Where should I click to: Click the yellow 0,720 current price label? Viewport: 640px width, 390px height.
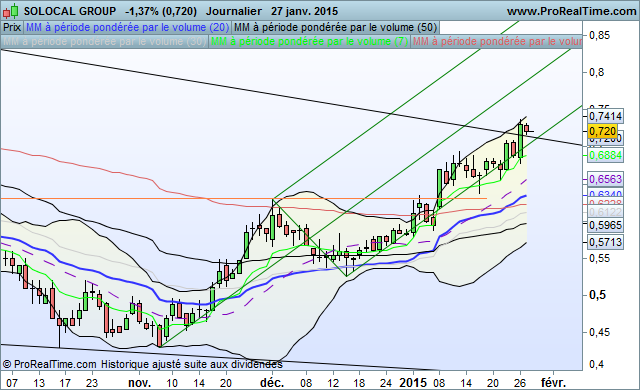click(602, 131)
